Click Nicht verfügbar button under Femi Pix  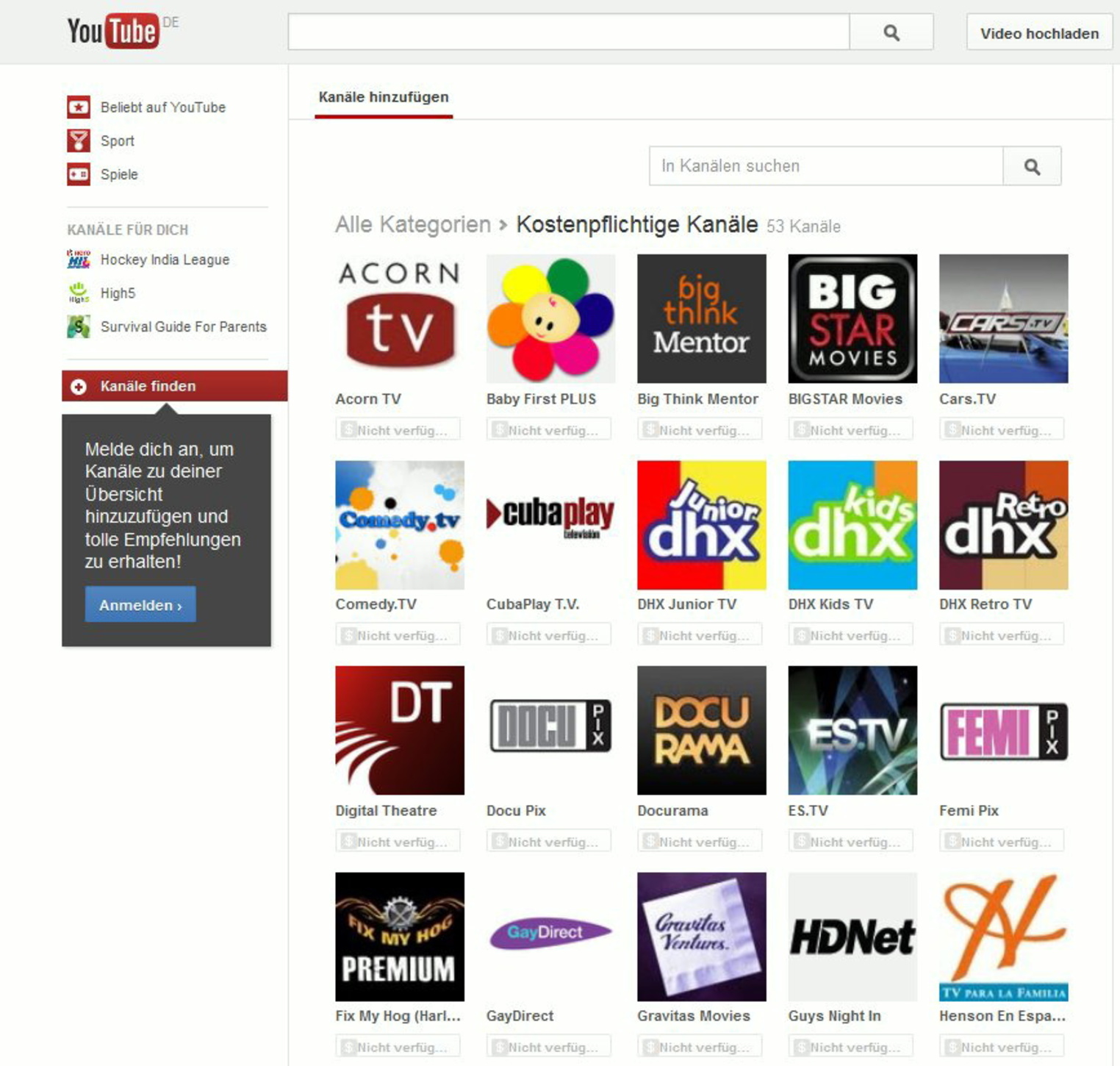tap(1002, 841)
